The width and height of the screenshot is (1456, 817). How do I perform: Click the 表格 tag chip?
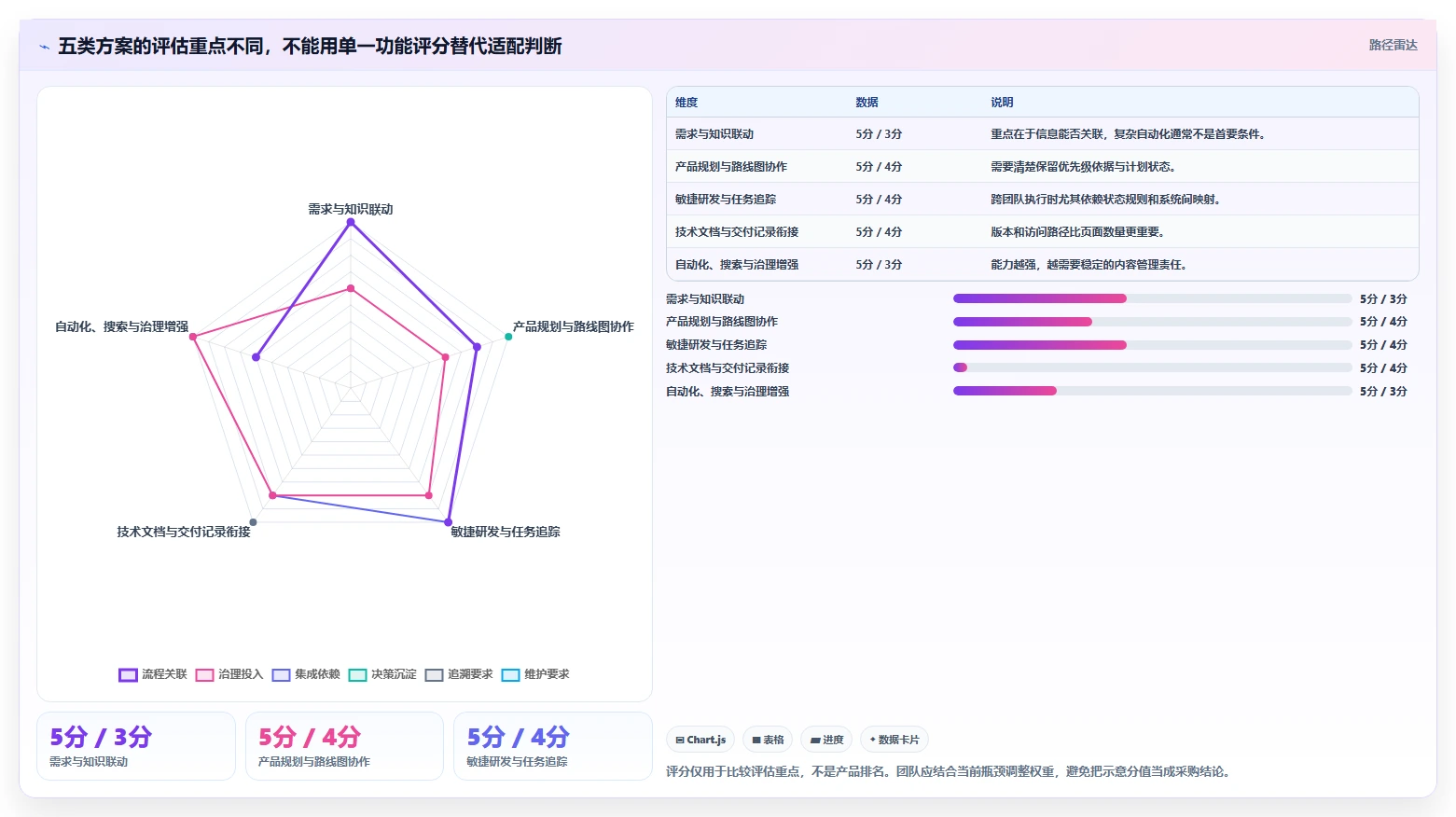[768, 740]
